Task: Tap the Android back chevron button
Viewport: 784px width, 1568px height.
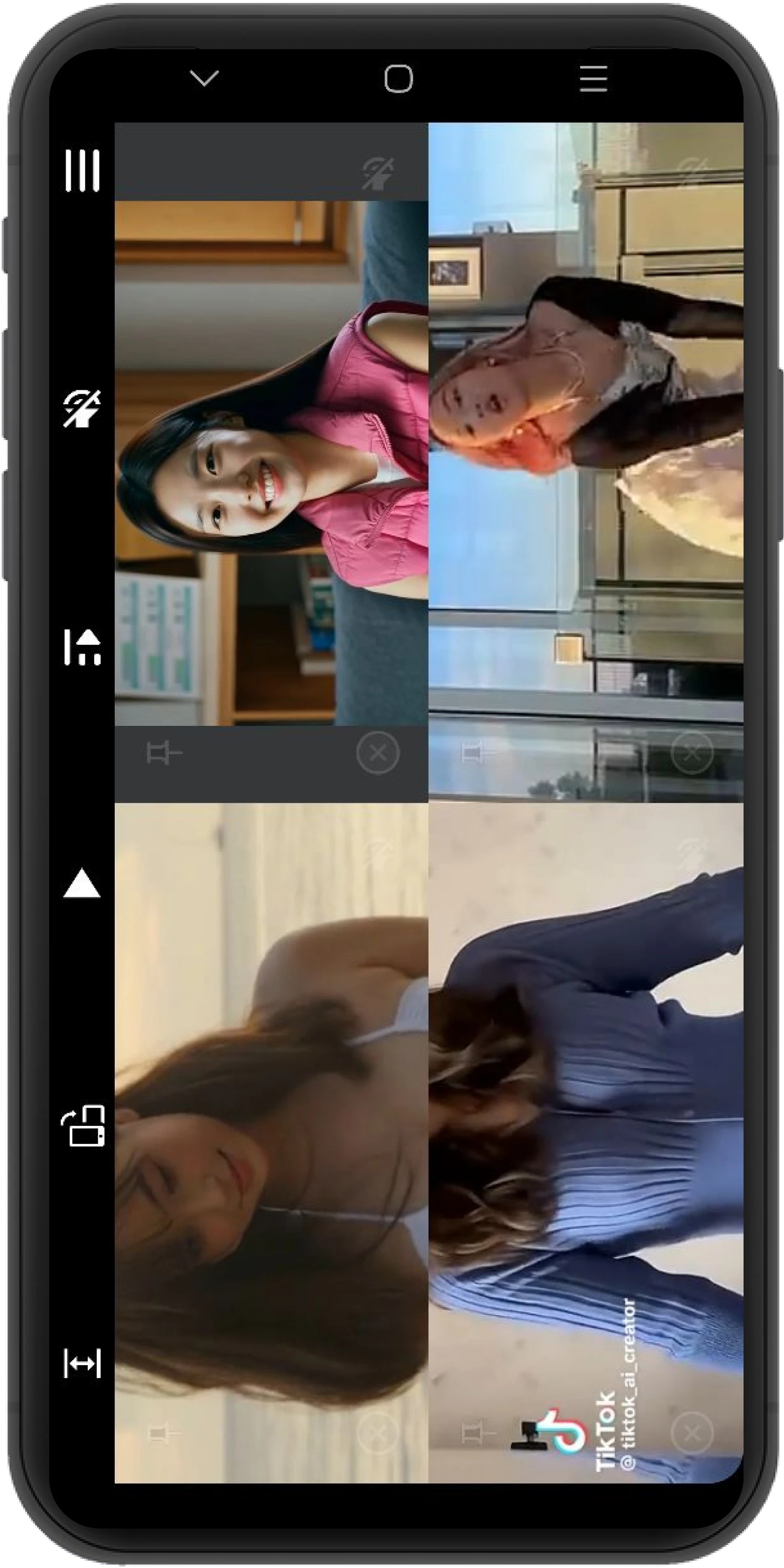Action: point(204,78)
